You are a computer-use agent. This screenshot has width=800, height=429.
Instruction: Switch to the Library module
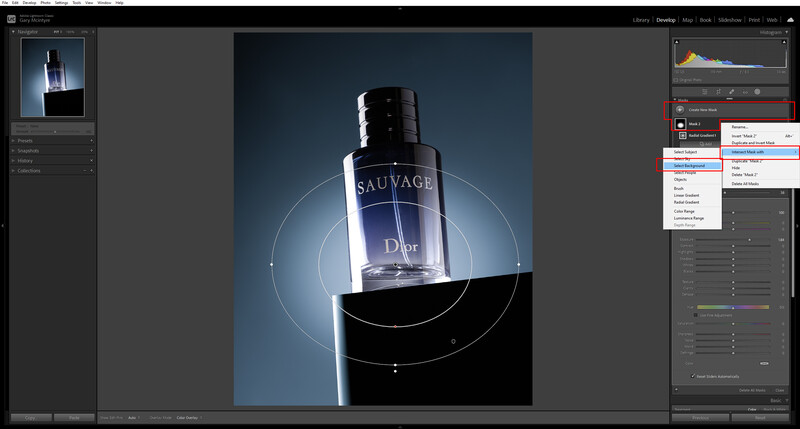point(641,20)
